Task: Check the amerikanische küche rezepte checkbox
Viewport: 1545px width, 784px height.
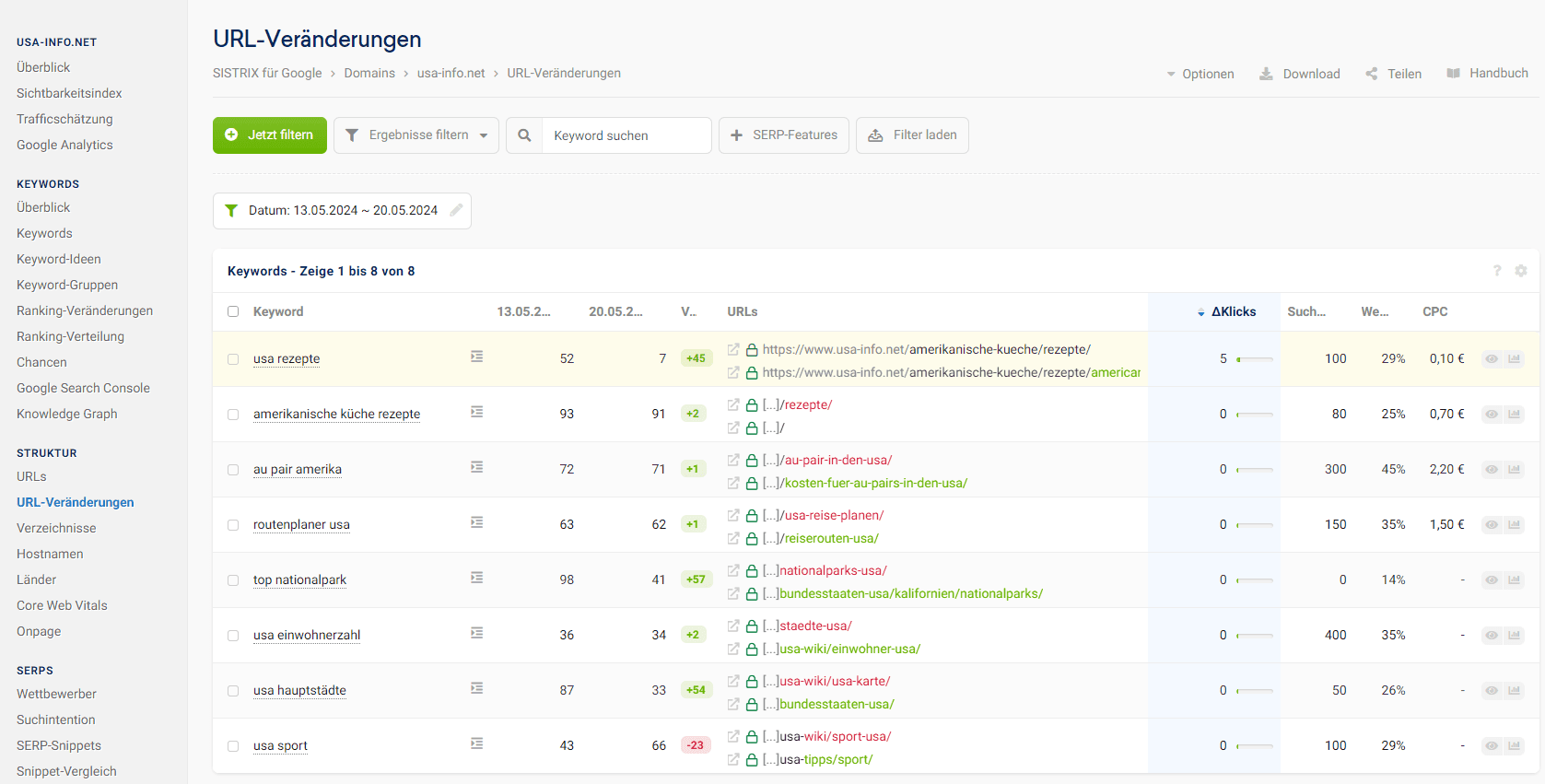Action: [233, 415]
